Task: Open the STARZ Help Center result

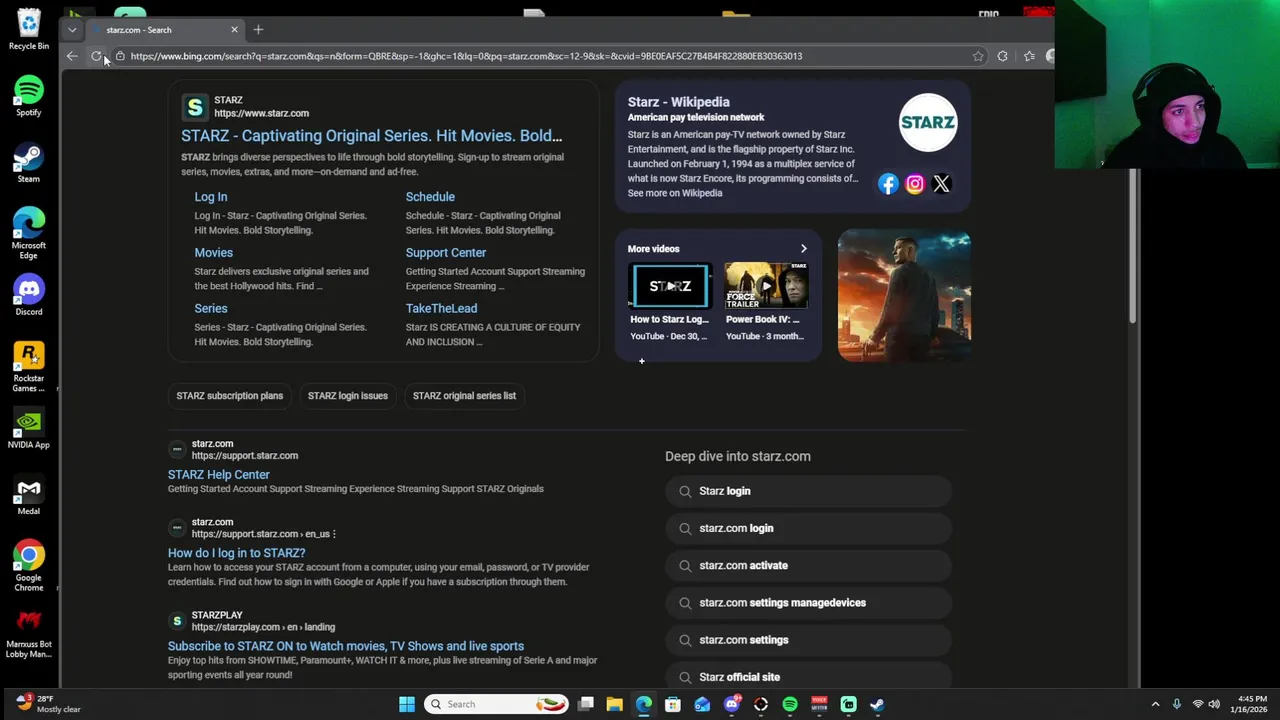Action: [x=219, y=475]
